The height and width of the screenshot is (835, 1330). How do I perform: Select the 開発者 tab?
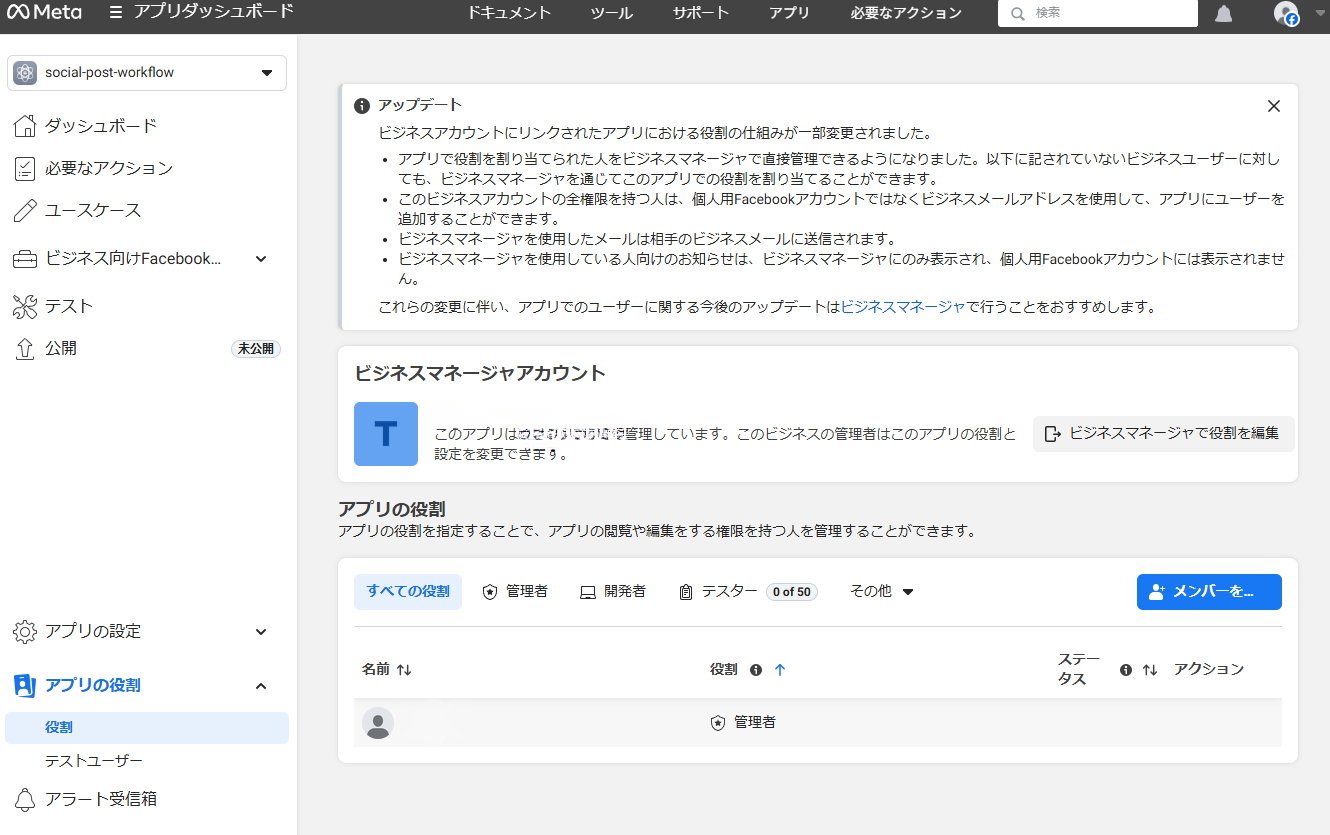613,592
